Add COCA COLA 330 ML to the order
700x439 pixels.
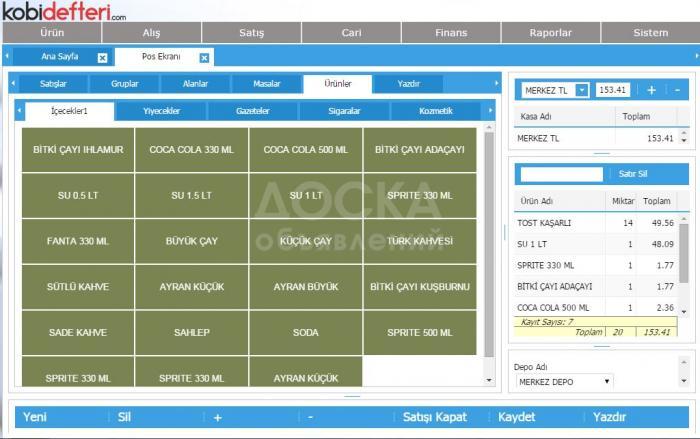tap(191, 150)
